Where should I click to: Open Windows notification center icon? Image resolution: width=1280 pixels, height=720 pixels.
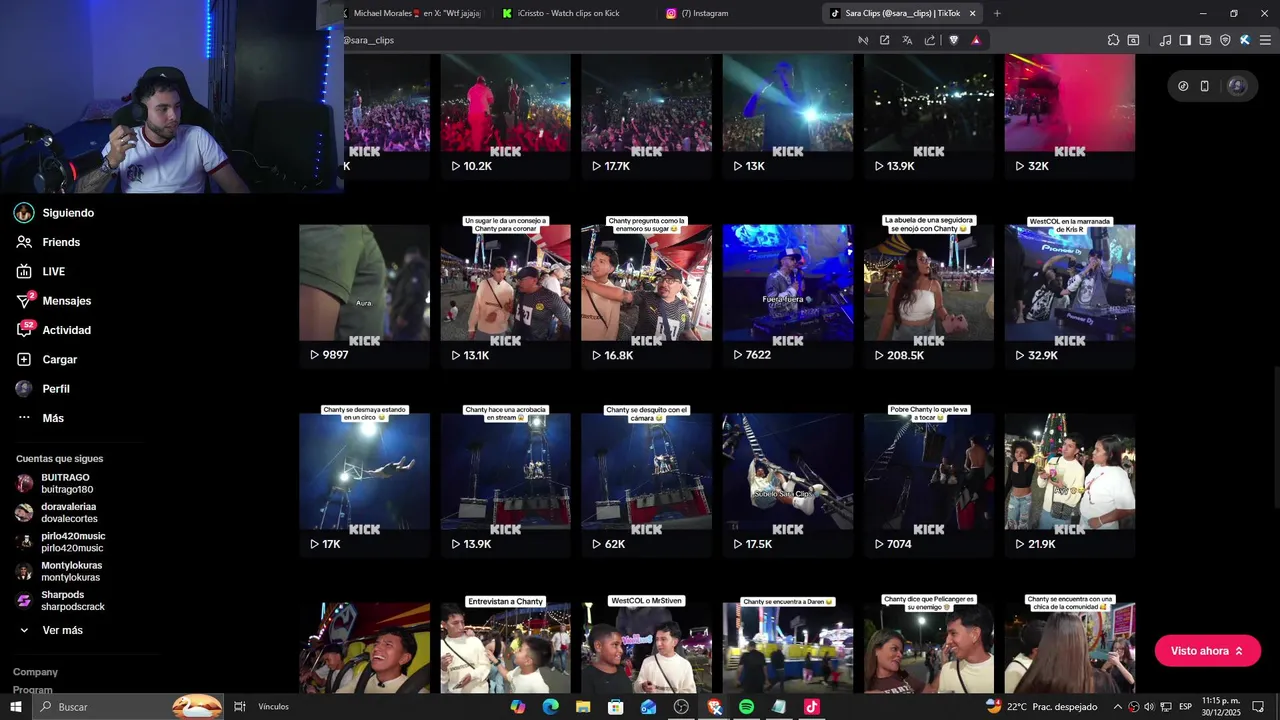[1259, 707]
